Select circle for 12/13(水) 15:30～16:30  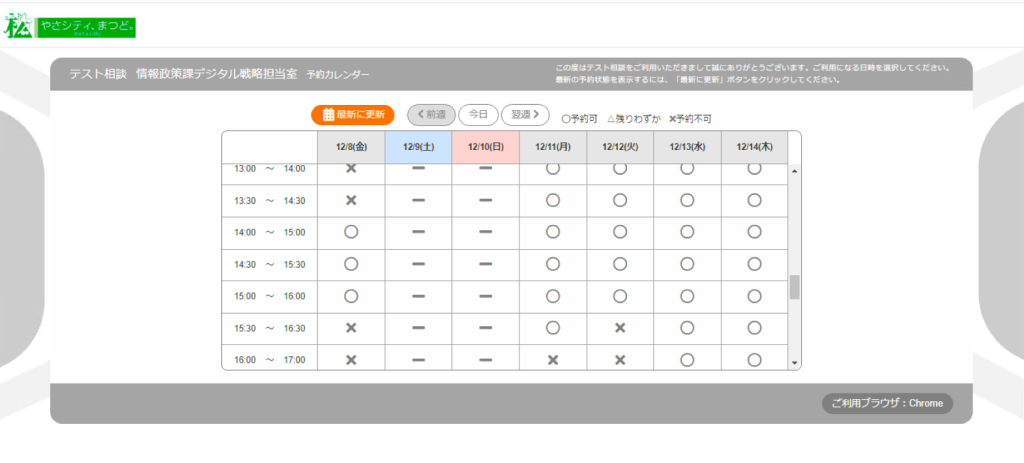tap(687, 328)
